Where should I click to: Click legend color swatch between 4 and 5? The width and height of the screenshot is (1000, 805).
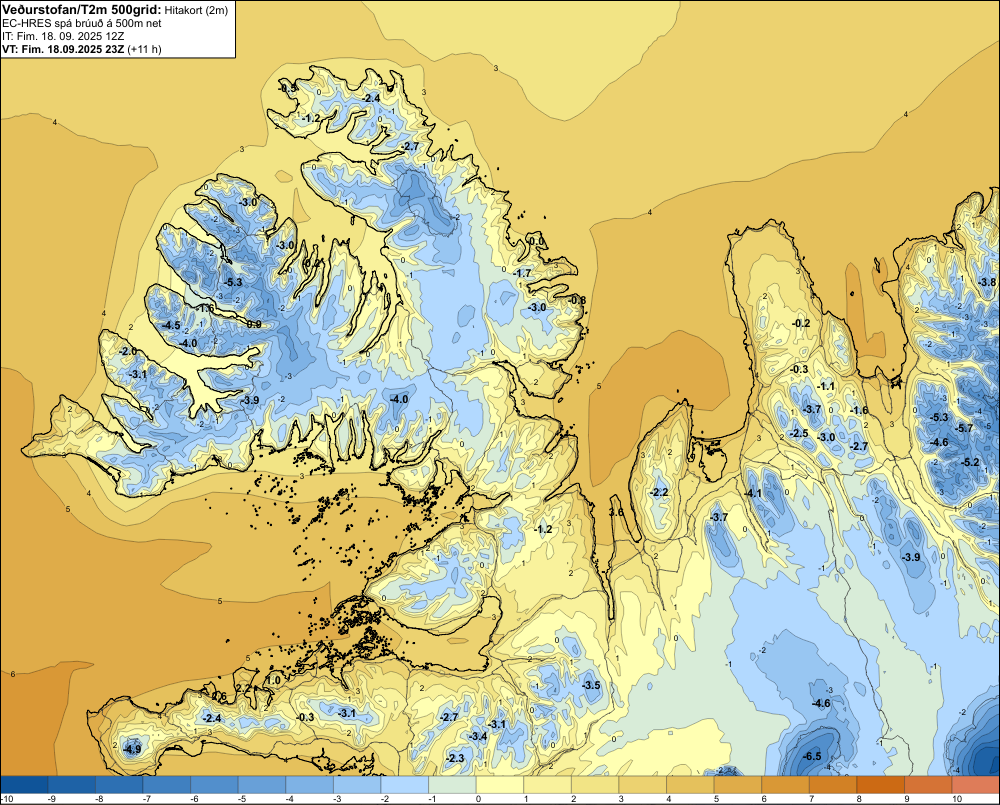tap(690, 785)
